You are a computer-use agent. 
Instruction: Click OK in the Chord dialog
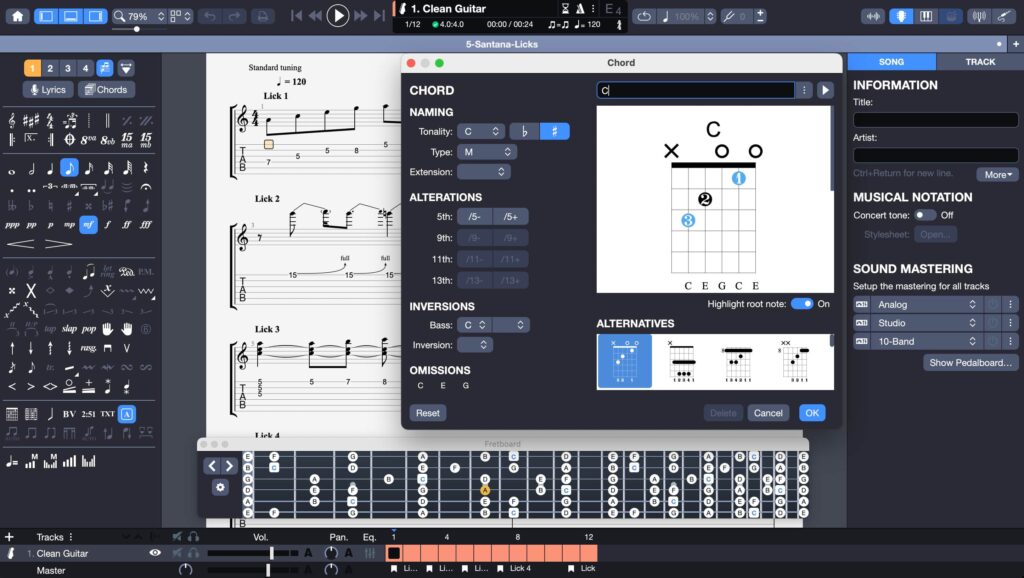(812, 413)
